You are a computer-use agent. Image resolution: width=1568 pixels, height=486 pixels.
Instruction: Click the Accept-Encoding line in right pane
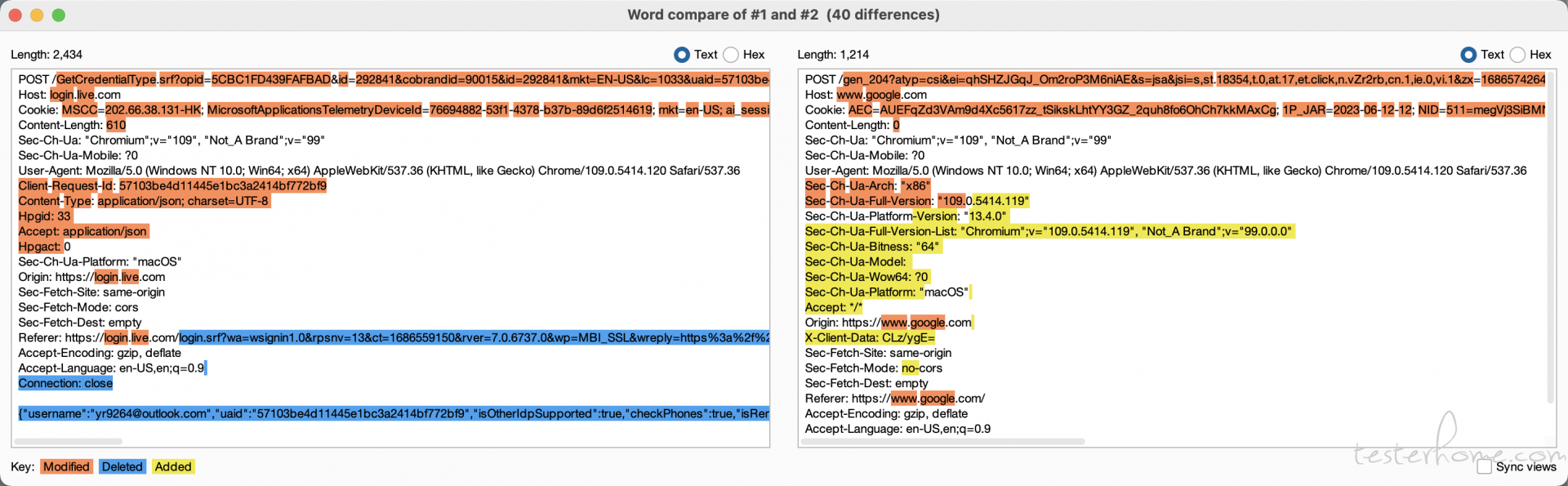click(x=886, y=413)
